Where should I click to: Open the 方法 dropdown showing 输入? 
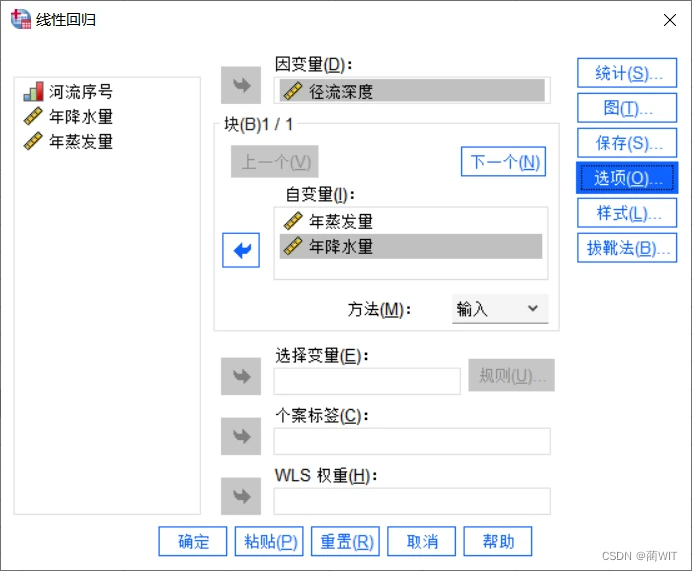click(500, 309)
